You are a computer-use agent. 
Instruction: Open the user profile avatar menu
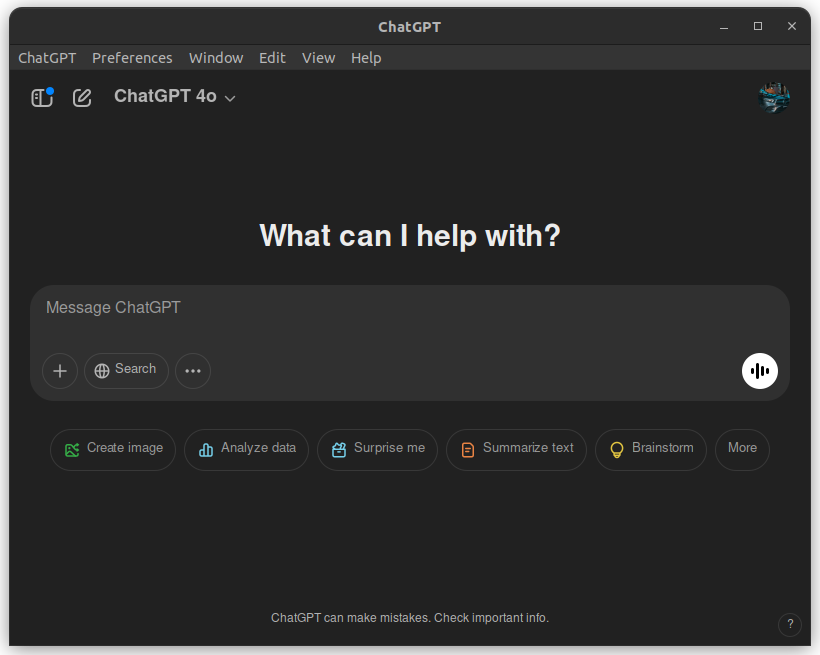(774, 97)
